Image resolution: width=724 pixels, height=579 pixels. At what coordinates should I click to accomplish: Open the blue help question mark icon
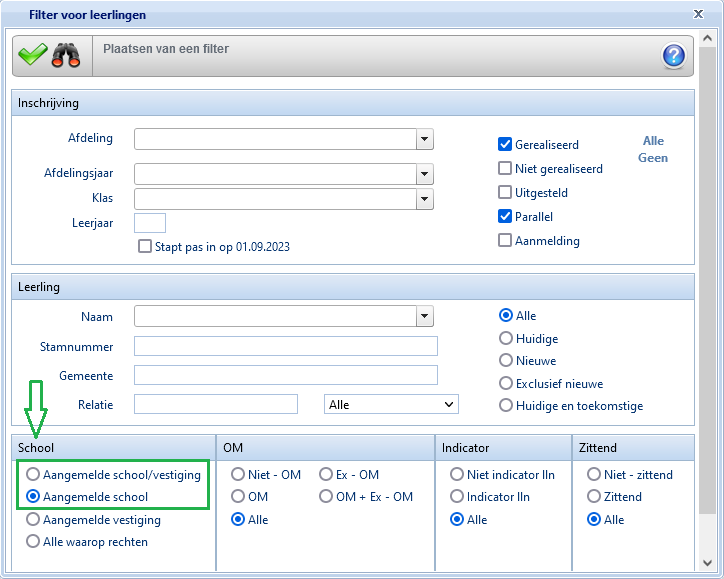[x=674, y=56]
